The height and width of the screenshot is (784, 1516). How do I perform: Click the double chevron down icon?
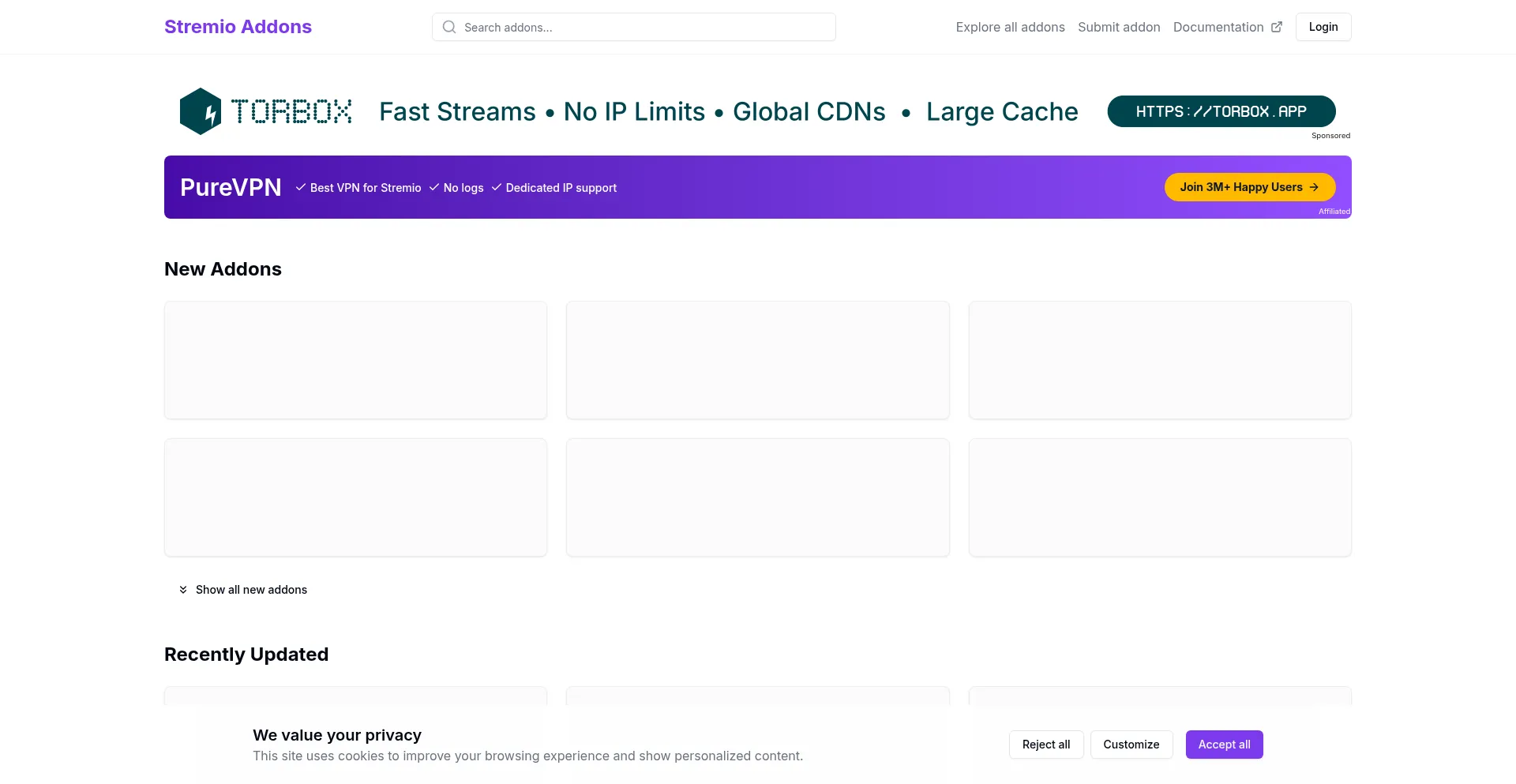coord(183,590)
